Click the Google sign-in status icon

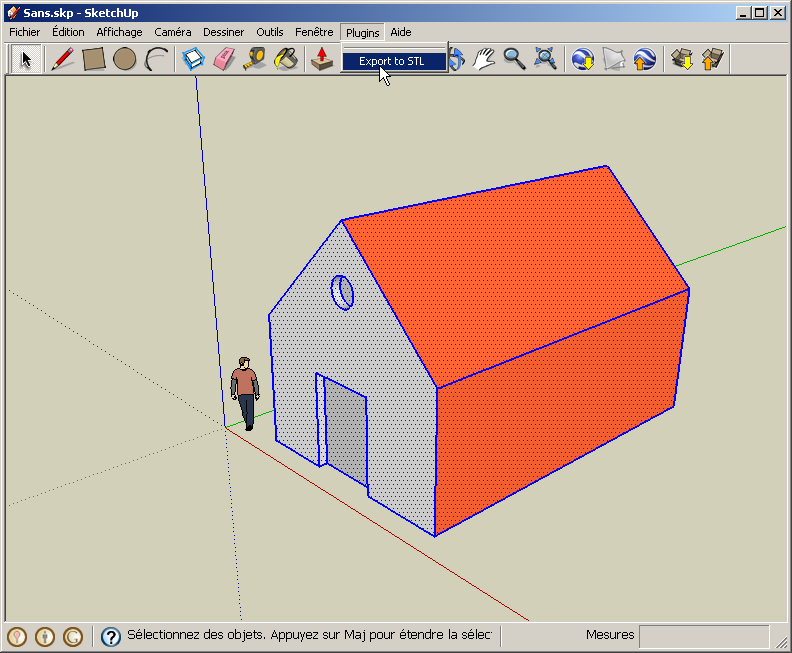coord(73,636)
